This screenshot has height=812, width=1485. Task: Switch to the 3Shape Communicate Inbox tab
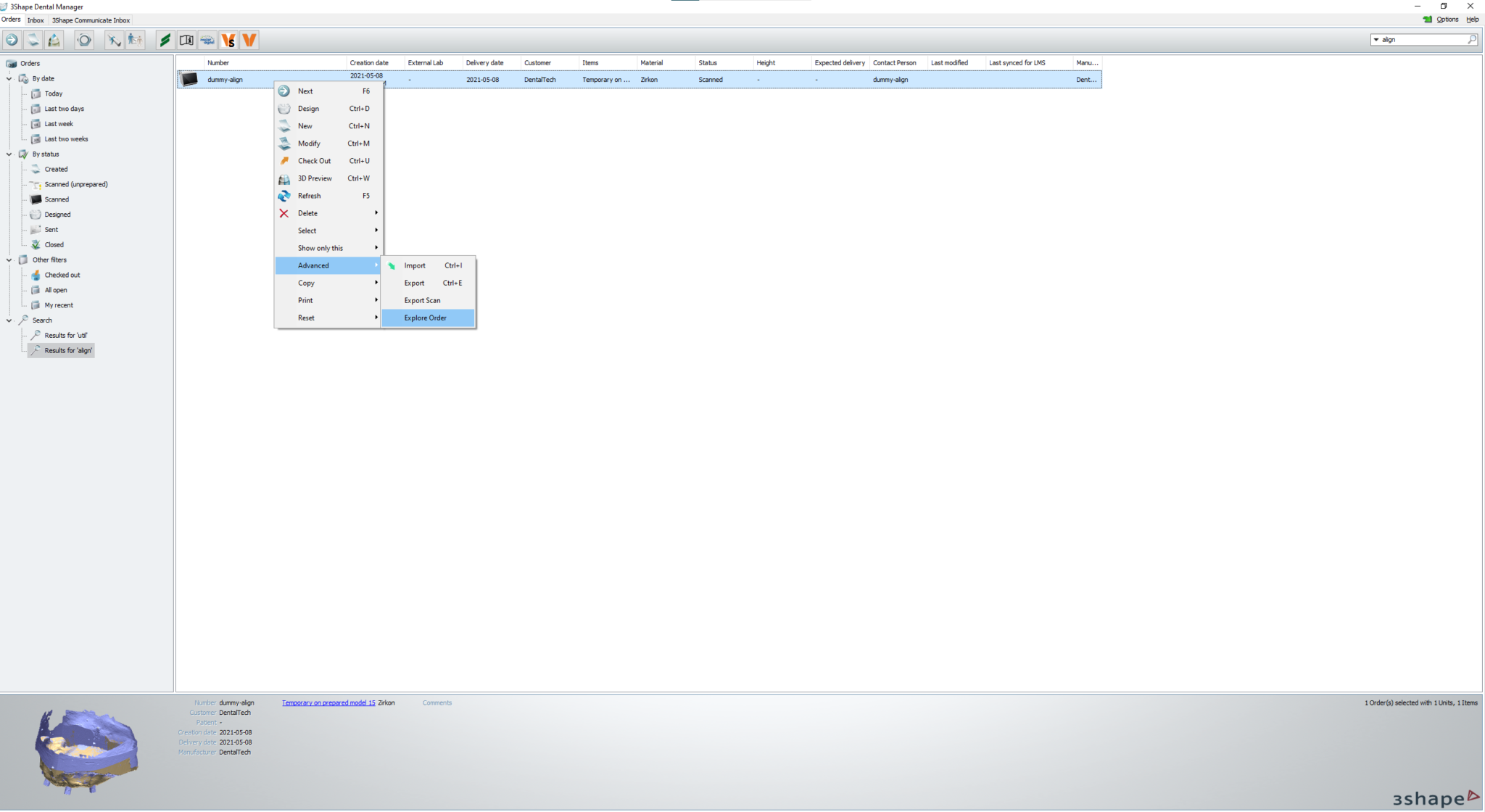[91, 20]
